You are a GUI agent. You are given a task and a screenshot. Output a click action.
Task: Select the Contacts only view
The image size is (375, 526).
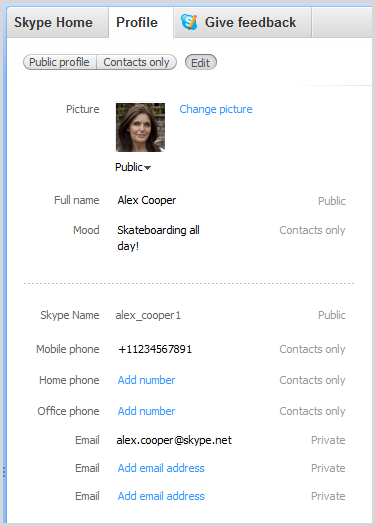137,62
